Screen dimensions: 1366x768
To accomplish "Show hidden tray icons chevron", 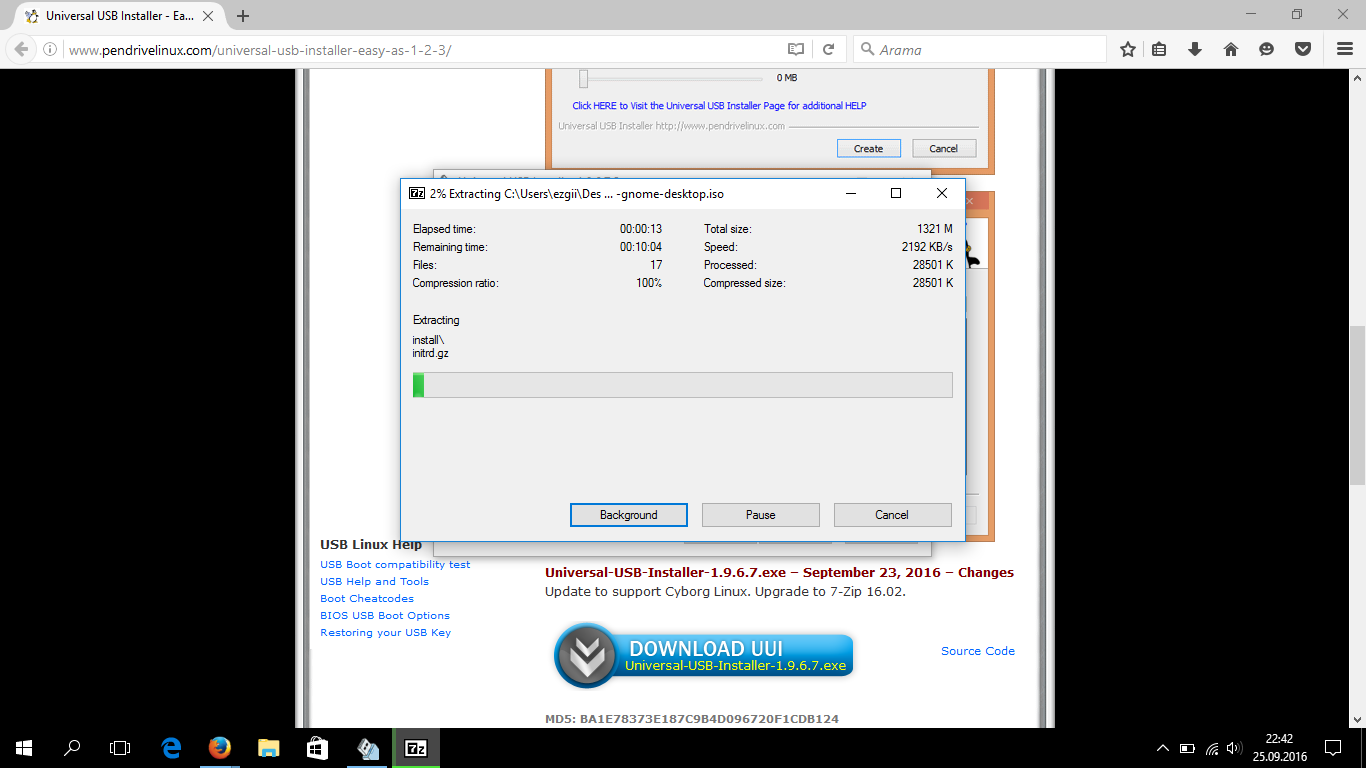I will [1163, 748].
